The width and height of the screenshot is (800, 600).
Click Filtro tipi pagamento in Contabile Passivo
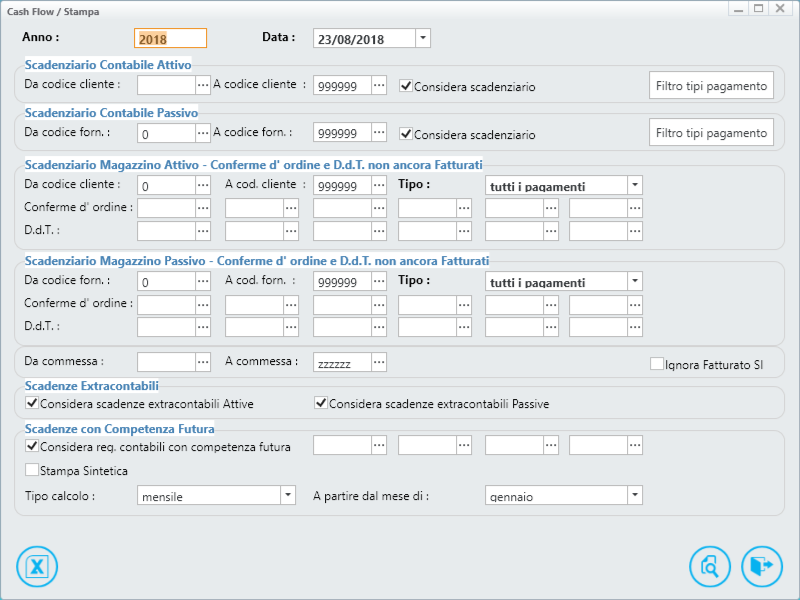coord(711,133)
